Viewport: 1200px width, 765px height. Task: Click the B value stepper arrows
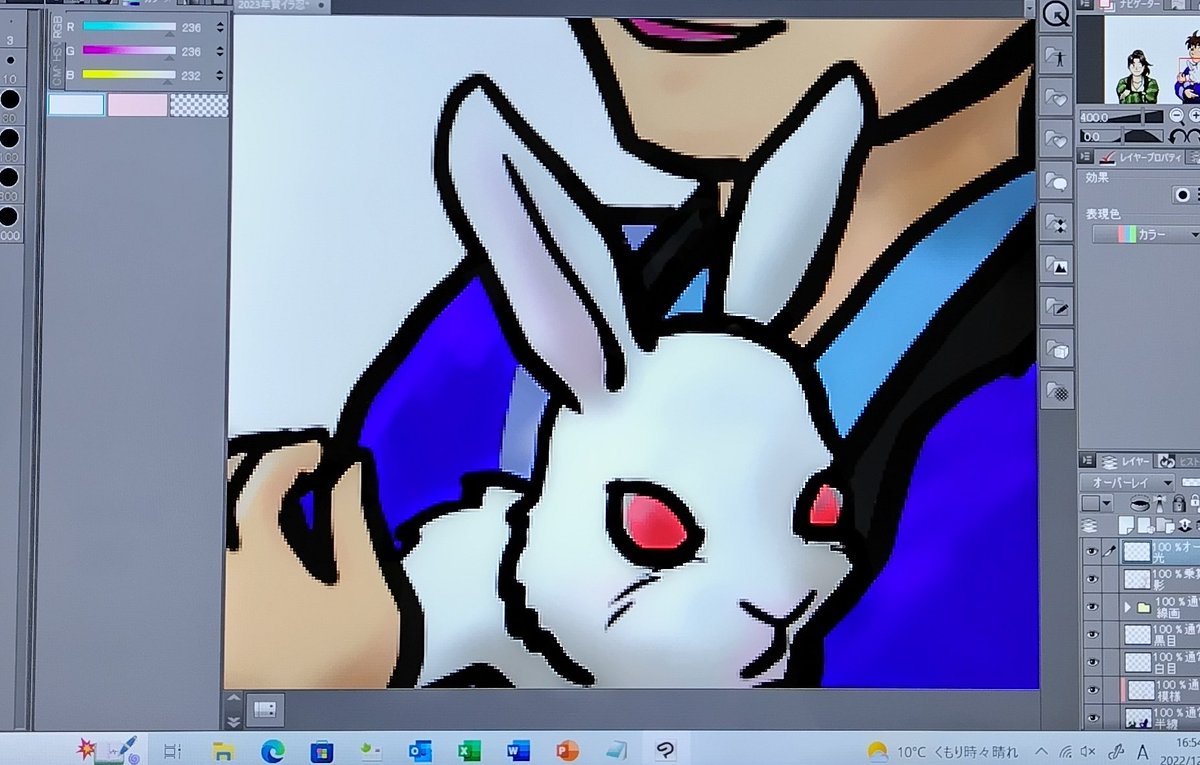tap(220, 74)
